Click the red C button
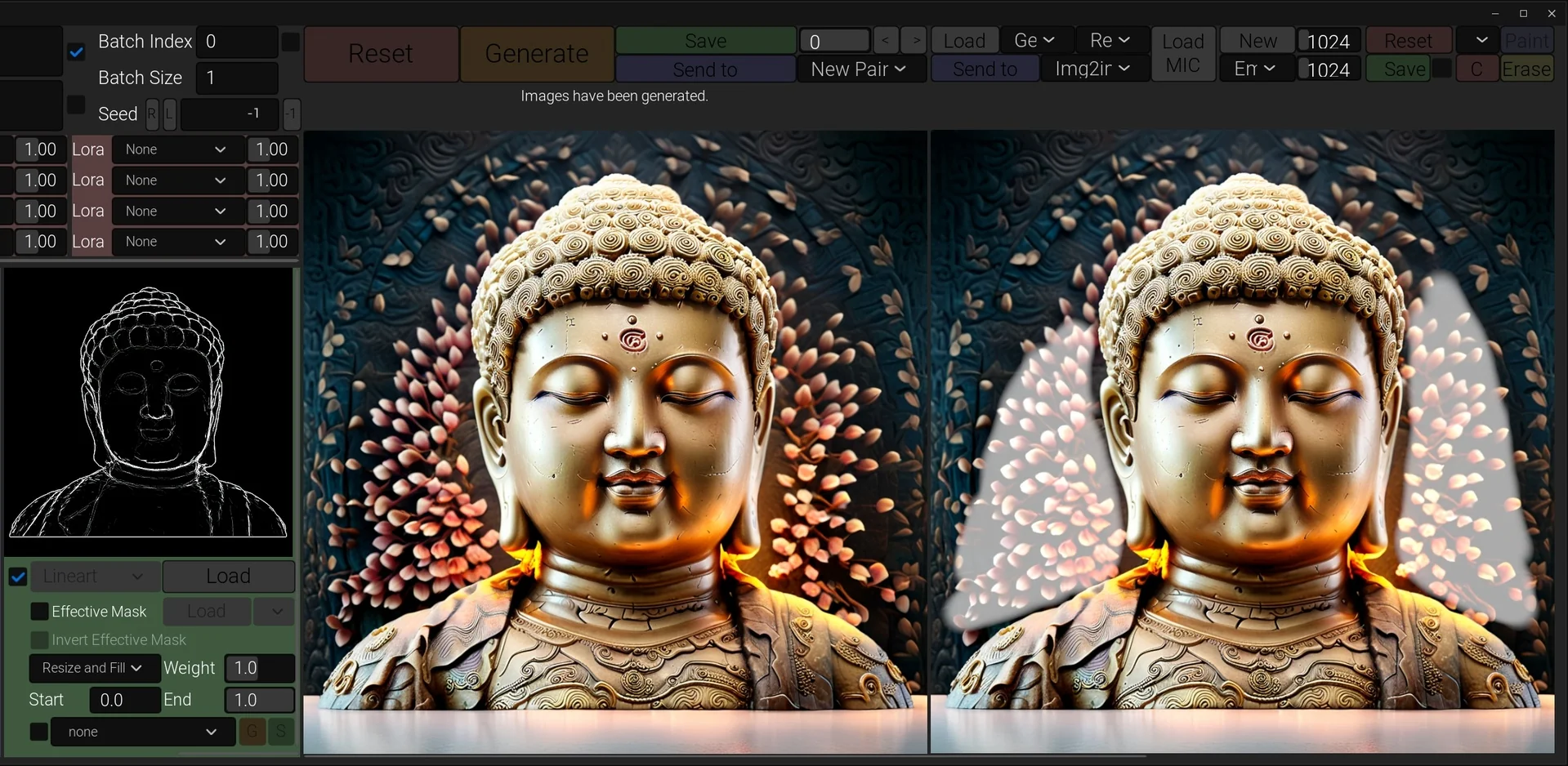This screenshot has width=1568, height=766. point(1476,69)
